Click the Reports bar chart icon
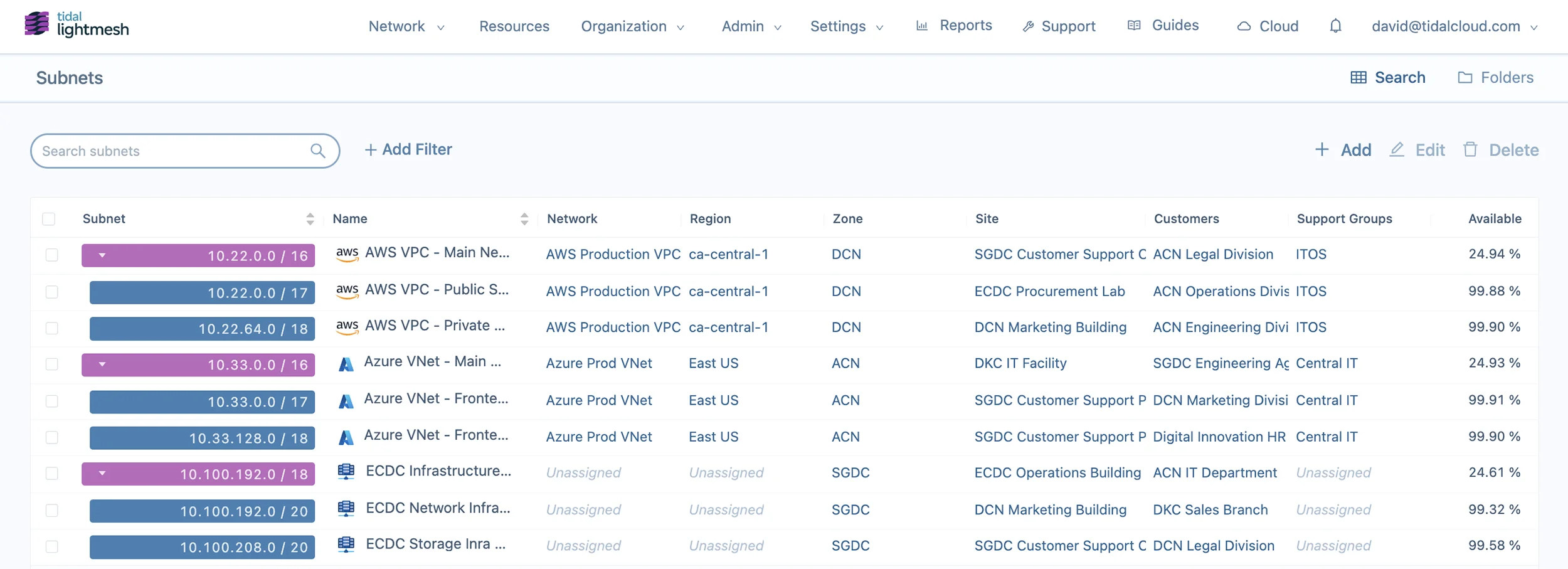Viewport: 1568px width, 569px height. pyautogui.click(x=922, y=26)
